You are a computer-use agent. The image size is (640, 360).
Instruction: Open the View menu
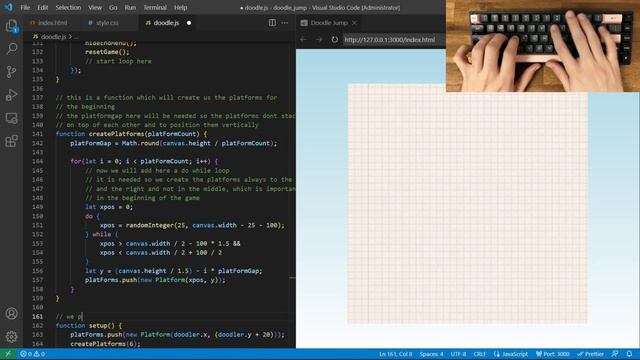95,7
